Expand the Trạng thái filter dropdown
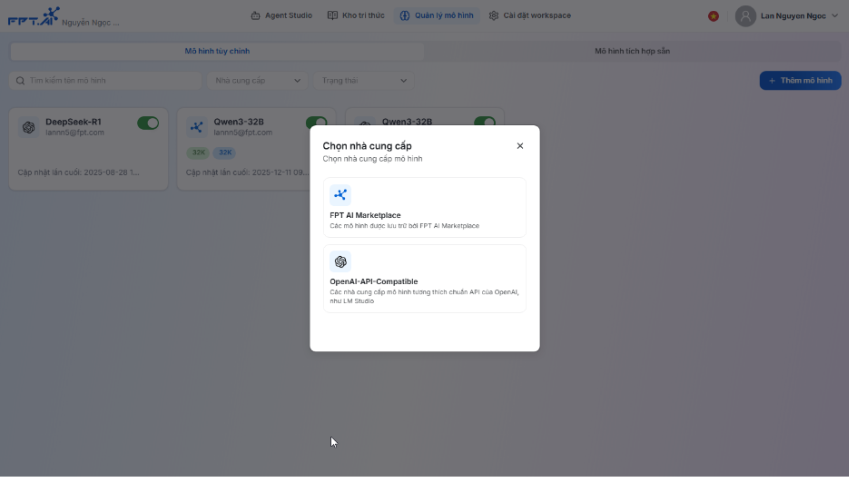 coord(364,80)
